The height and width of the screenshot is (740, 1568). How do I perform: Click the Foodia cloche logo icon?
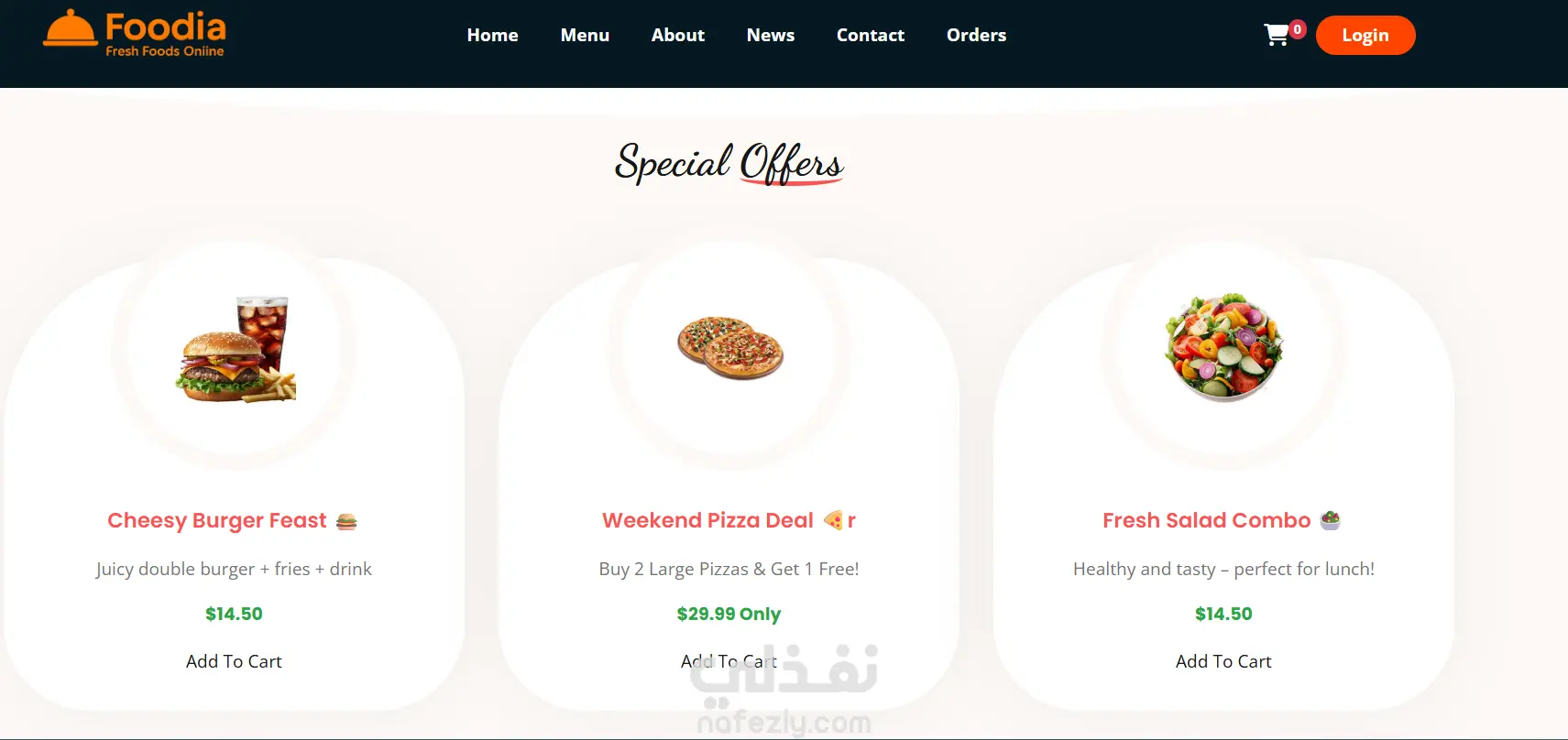(70, 27)
